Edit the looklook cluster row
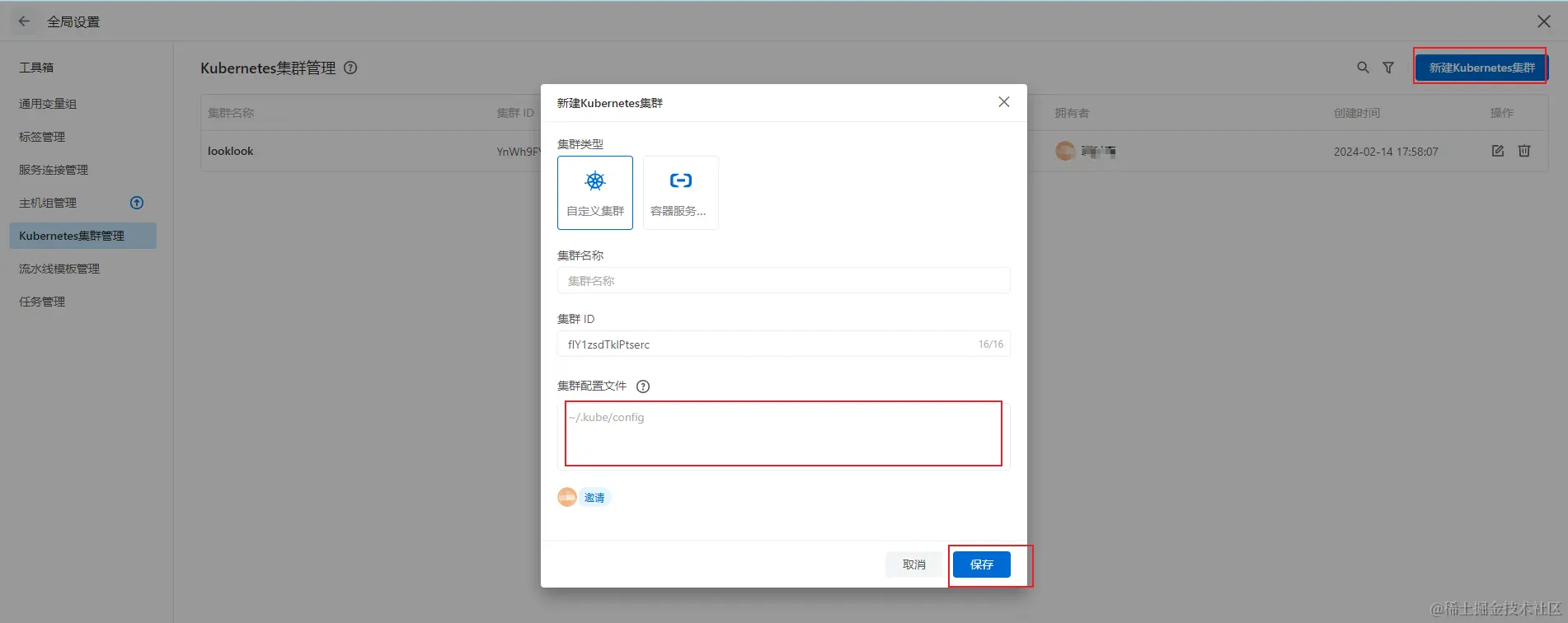 pos(1498,151)
